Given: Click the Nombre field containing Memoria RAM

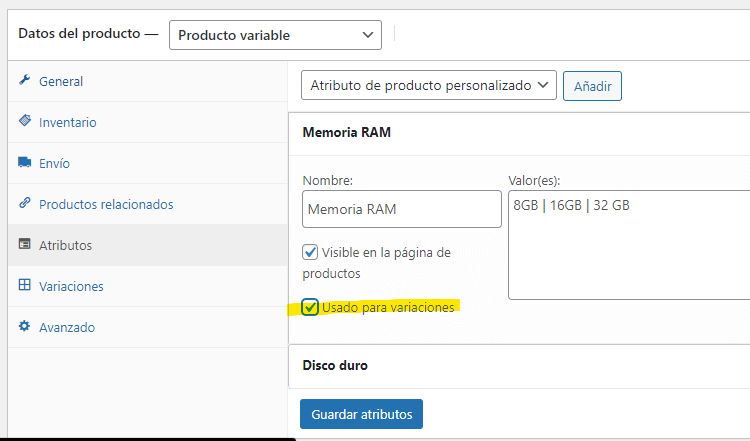Looking at the screenshot, I should pos(402,209).
